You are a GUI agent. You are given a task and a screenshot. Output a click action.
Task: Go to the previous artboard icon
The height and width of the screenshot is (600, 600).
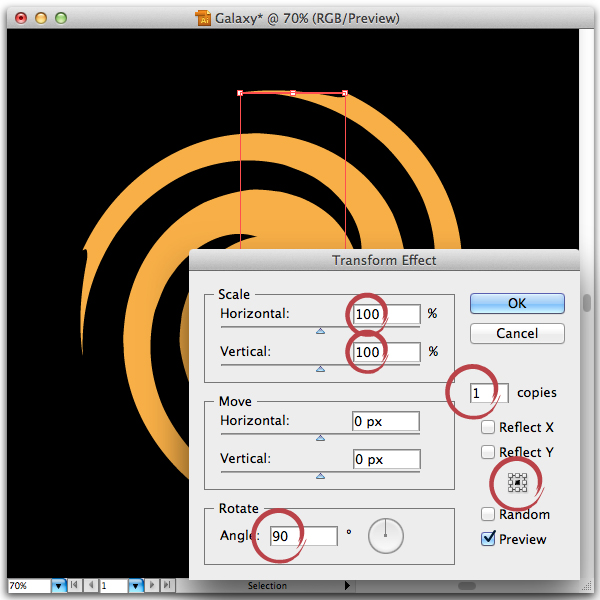pyautogui.click(x=91, y=585)
